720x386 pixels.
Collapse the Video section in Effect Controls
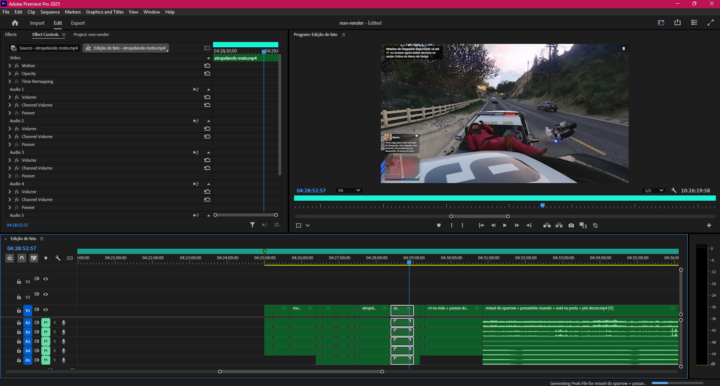(x=208, y=58)
